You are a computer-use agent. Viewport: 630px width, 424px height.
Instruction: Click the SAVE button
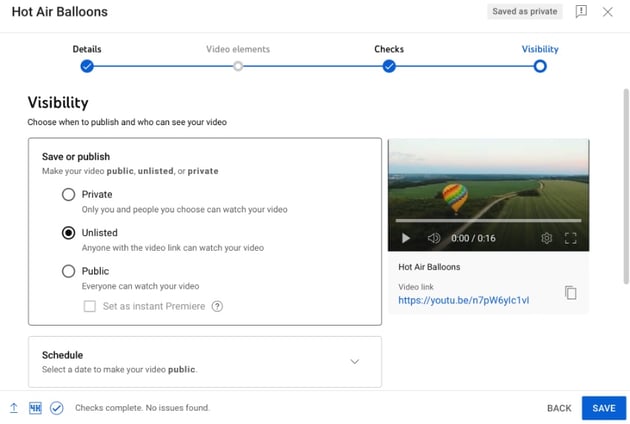603,408
